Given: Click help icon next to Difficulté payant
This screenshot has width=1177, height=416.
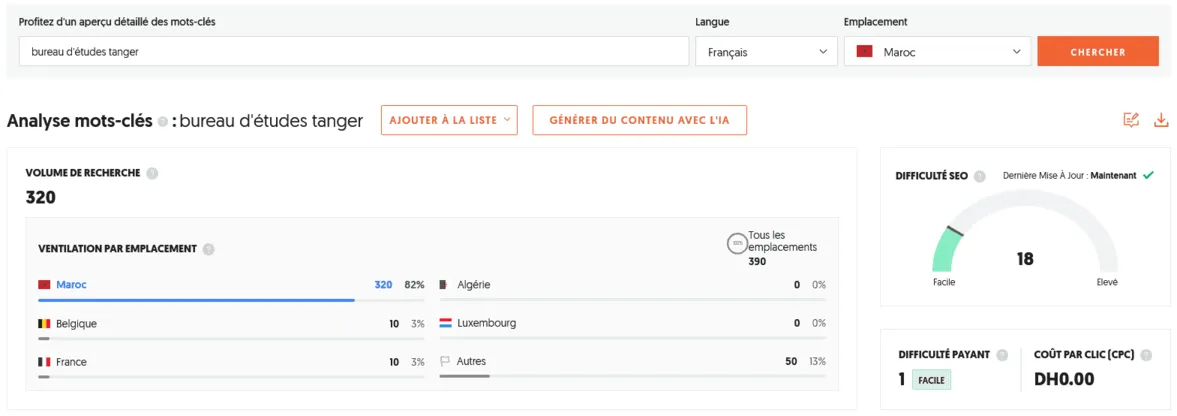Looking at the screenshot, I should pyautogui.click(x=1002, y=355).
